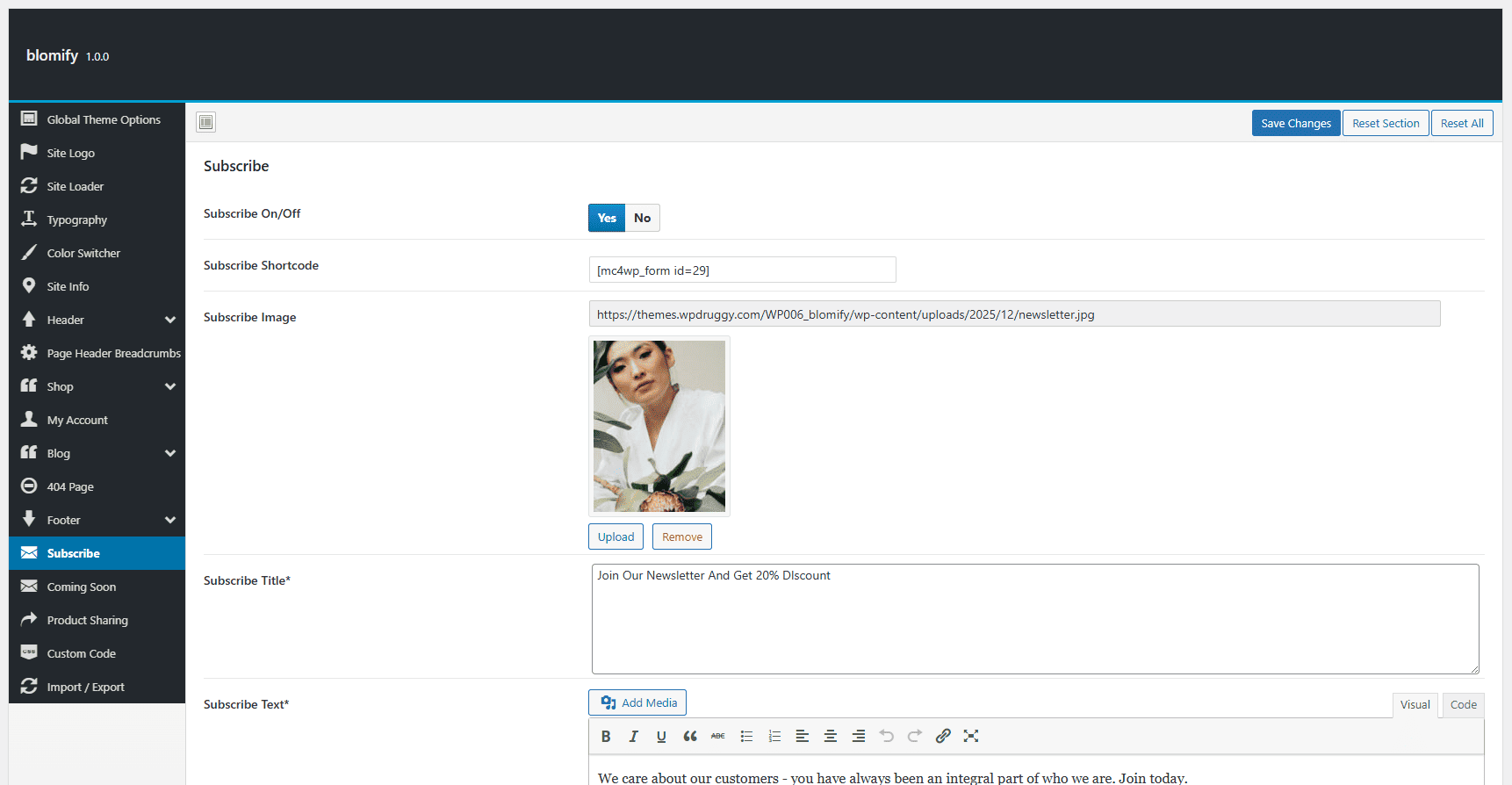
Task: Click the Site Loader refresh icon
Action: pyautogui.click(x=29, y=185)
